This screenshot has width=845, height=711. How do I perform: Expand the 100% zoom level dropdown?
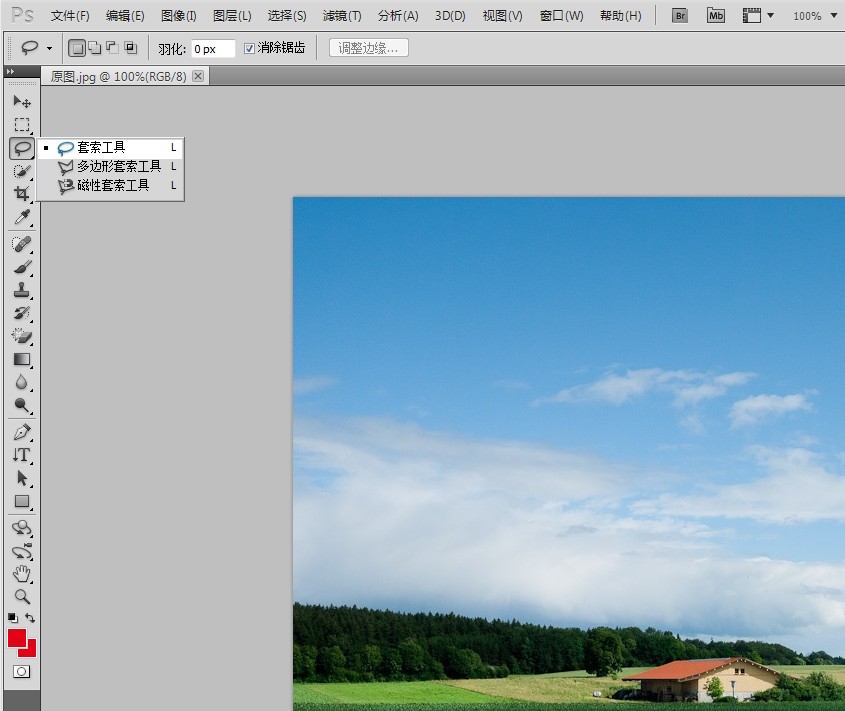click(834, 16)
